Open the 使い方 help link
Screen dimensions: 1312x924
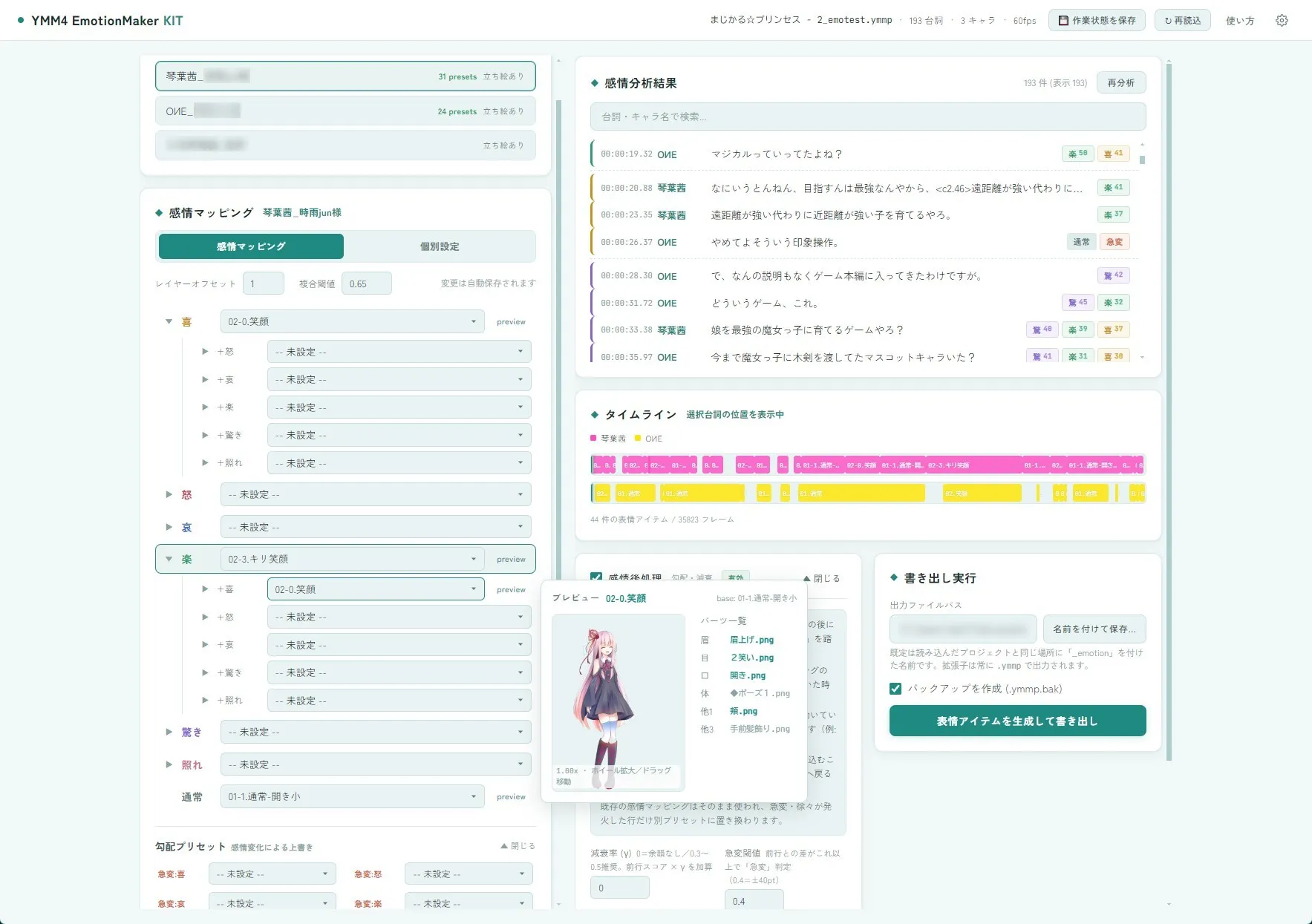click(x=1240, y=21)
